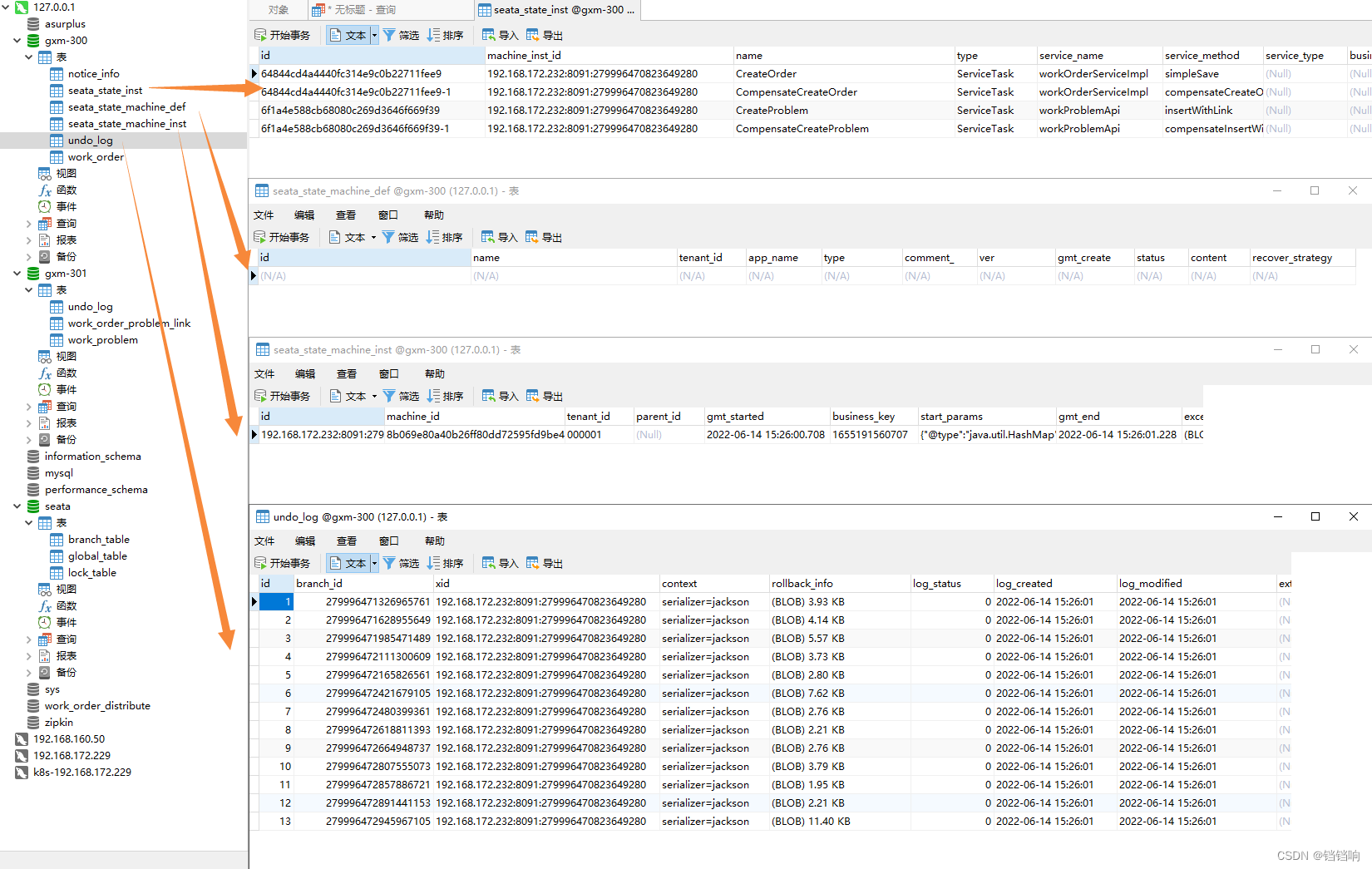Close the seata_state_machine_def window
The image size is (1372, 869).
pyautogui.click(x=1353, y=190)
